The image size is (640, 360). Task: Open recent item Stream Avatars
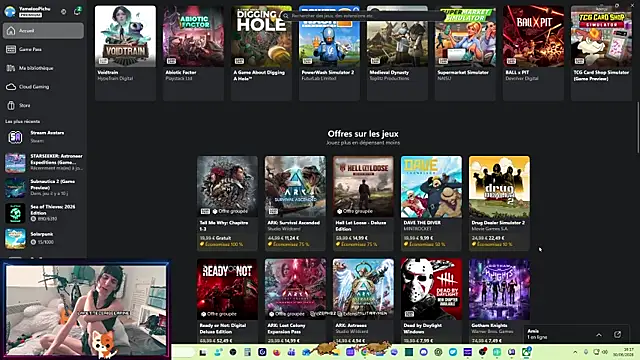[43, 137]
